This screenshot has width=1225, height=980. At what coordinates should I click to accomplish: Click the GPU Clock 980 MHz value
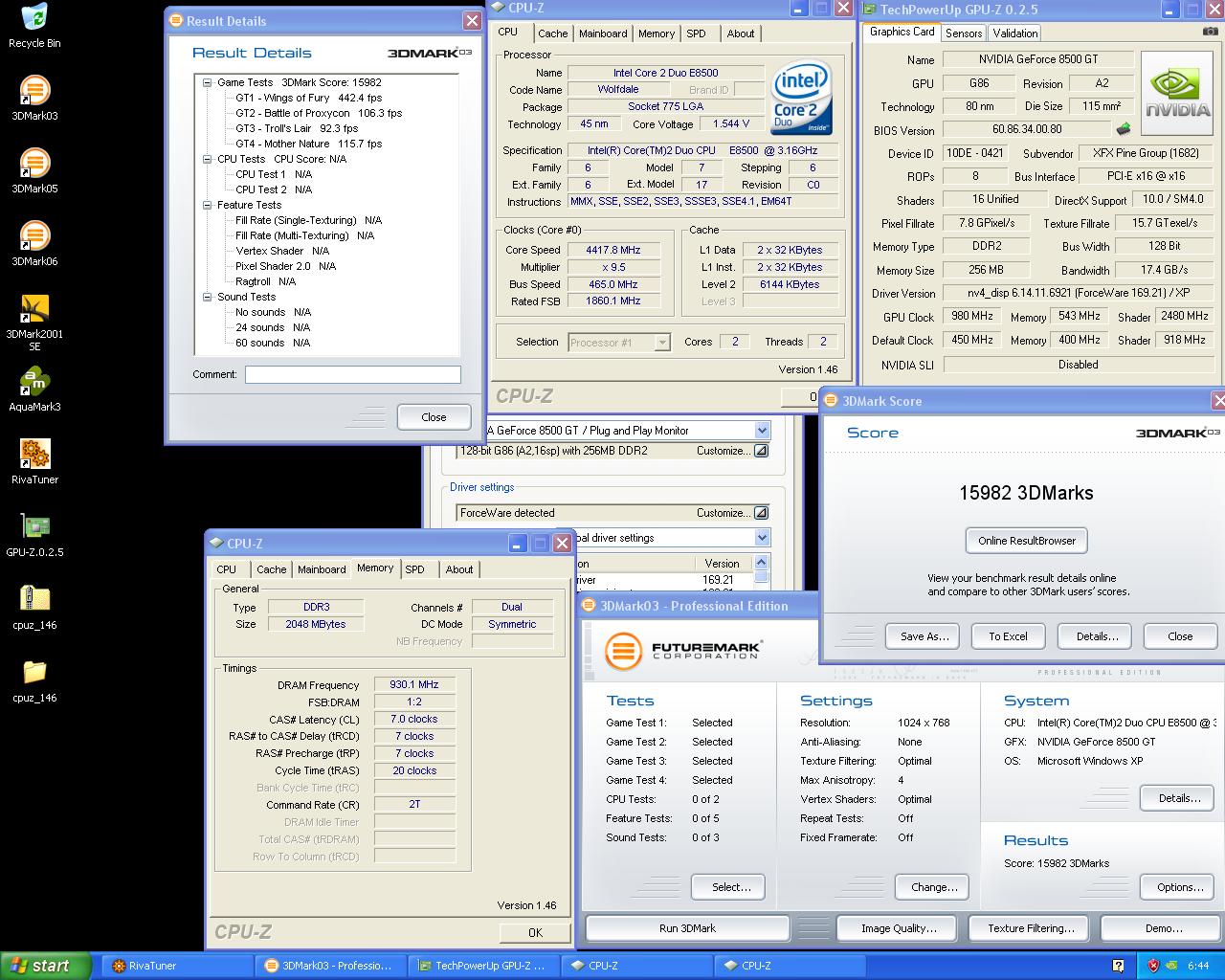971,316
